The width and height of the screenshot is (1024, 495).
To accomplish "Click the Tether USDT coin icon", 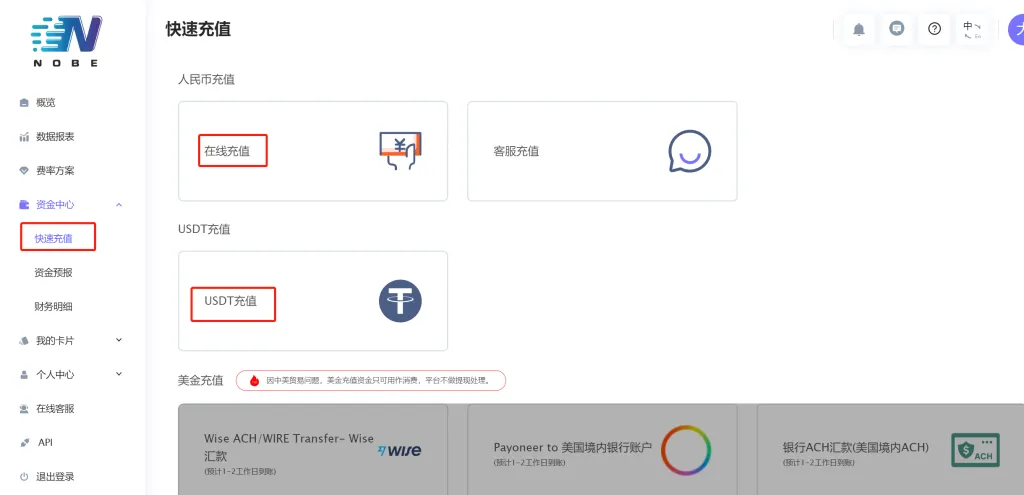I will tap(400, 301).
